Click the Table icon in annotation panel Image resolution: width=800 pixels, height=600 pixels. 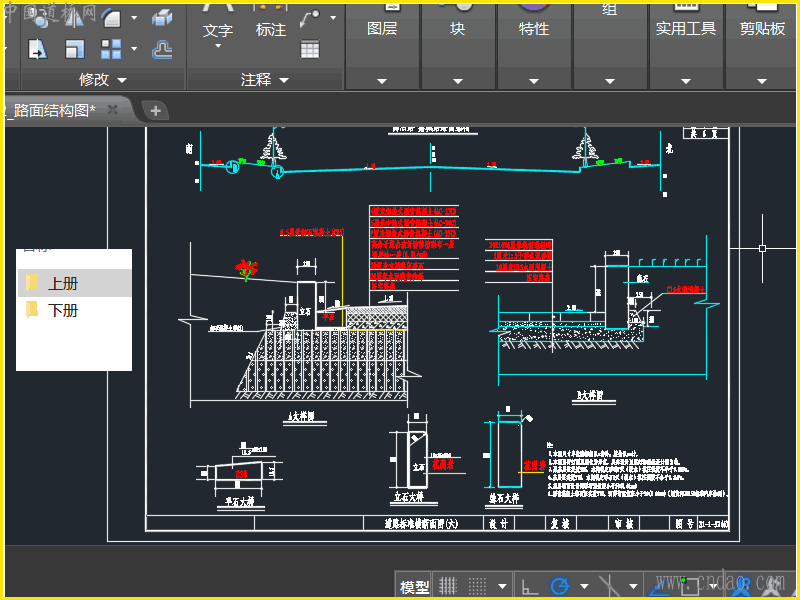point(310,49)
